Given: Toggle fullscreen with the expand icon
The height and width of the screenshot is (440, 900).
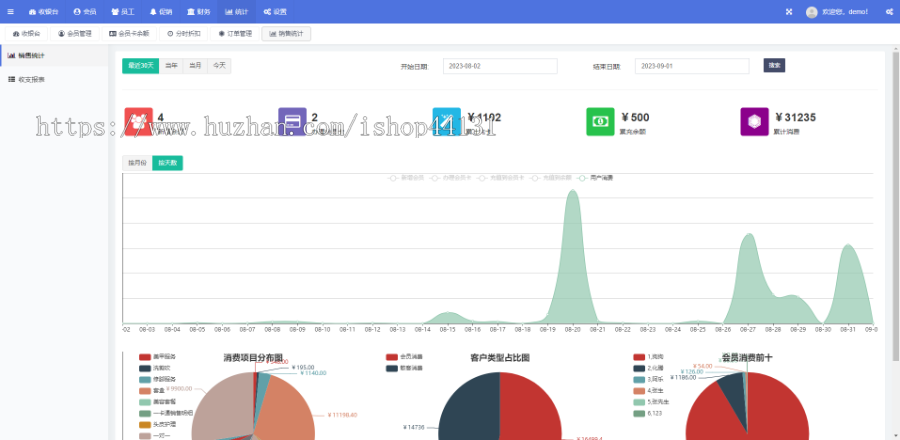Looking at the screenshot, I should (x=789, y=11).
